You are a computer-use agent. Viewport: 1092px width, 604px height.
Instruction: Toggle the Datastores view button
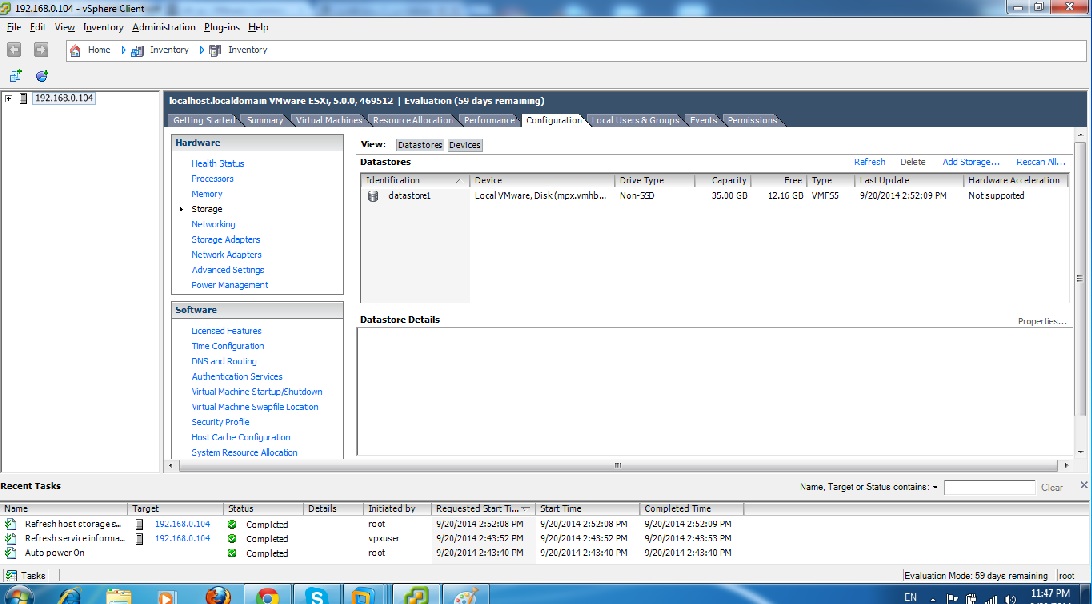[420, 145]
